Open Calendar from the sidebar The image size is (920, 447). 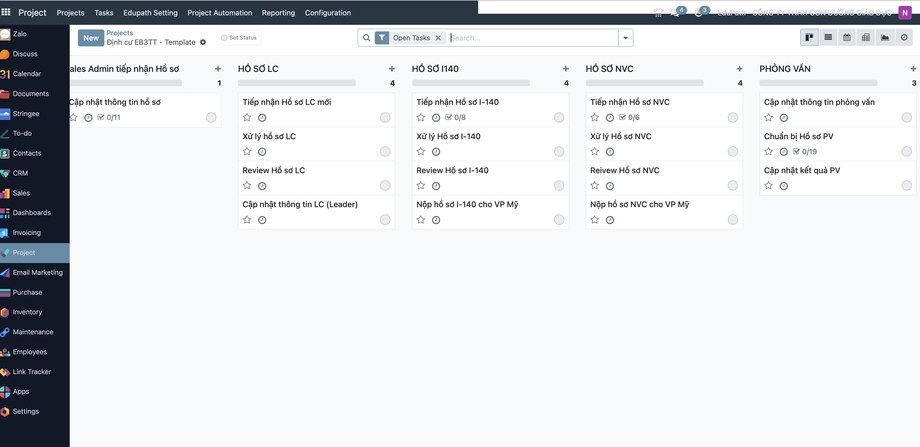(35, 74)
